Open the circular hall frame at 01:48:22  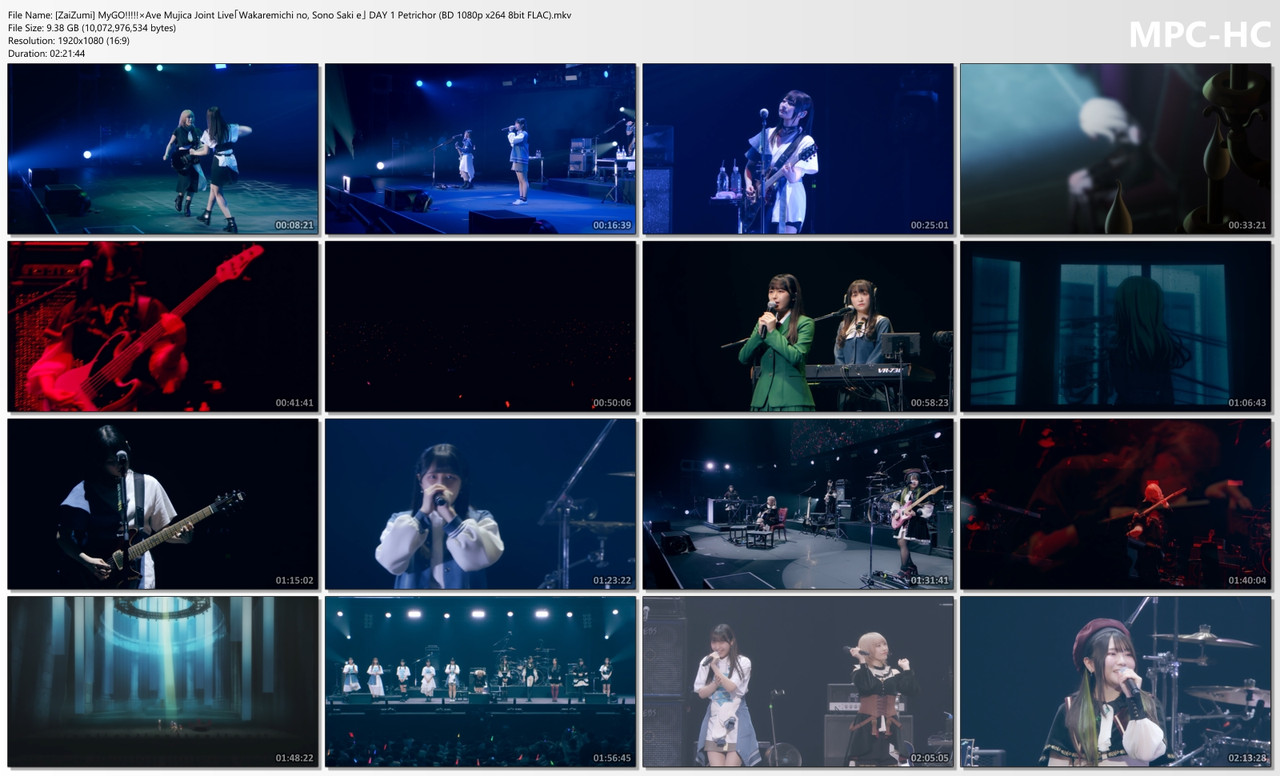pos(163,682)
